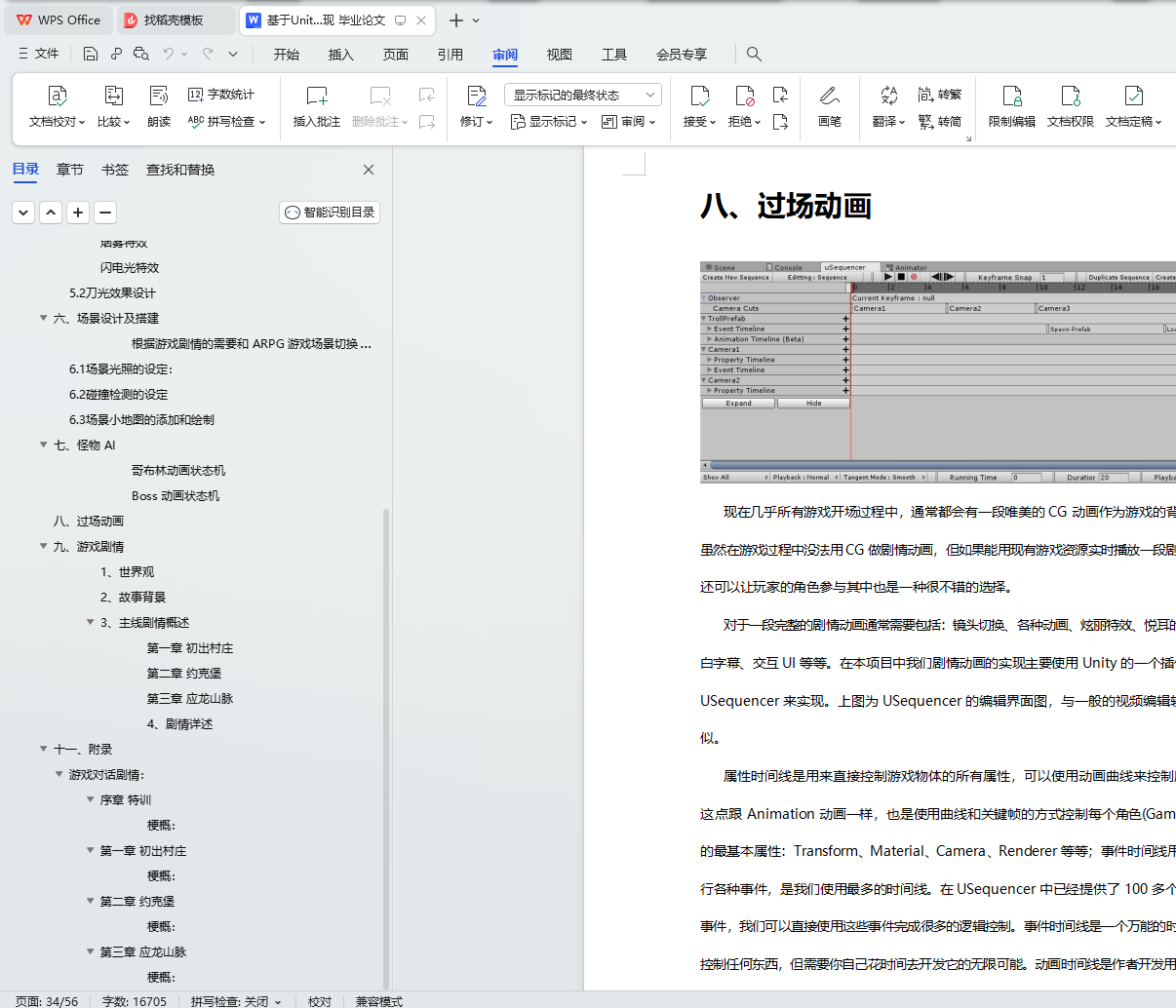The width and height of the screenshot is (1176, 1008).
Task: Open 字数统计 word count
Action: [221, 95]
